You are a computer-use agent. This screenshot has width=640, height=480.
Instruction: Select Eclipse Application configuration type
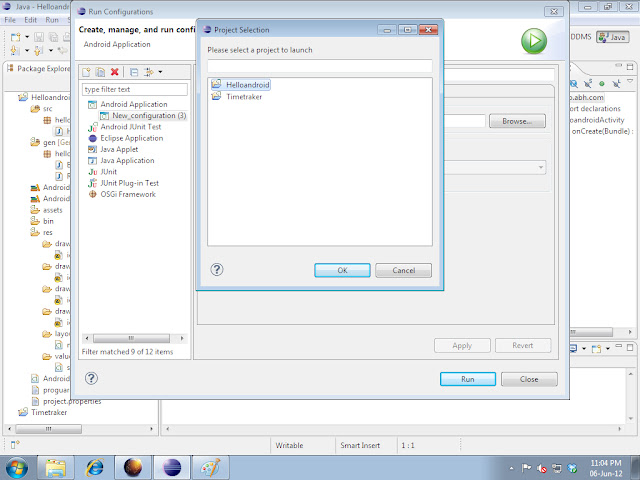pyautogui.click(x=126, y=138)
